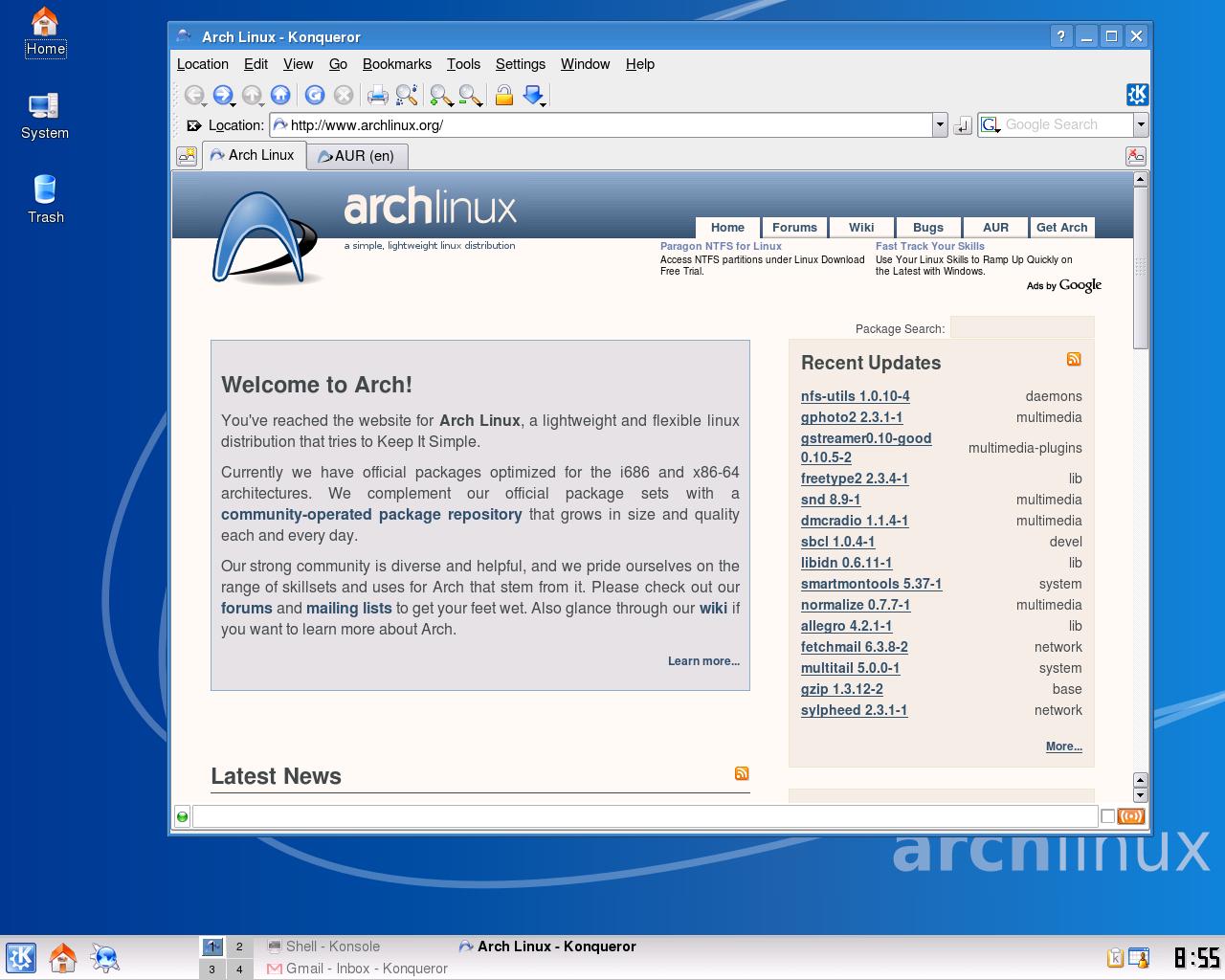Click the Up directory arrow button

pos(252,95)
